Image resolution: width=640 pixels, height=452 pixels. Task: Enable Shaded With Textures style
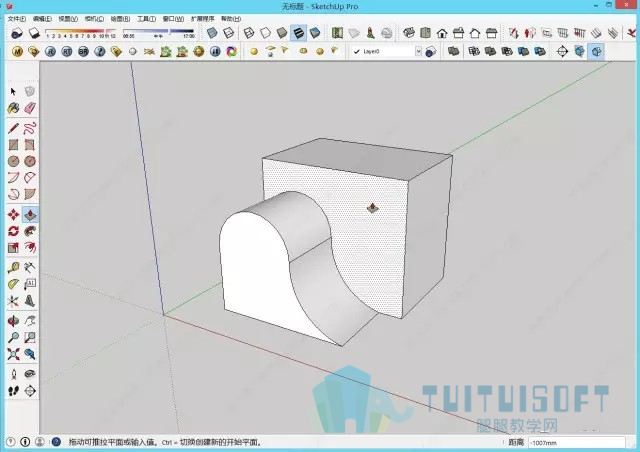(298, 33)
